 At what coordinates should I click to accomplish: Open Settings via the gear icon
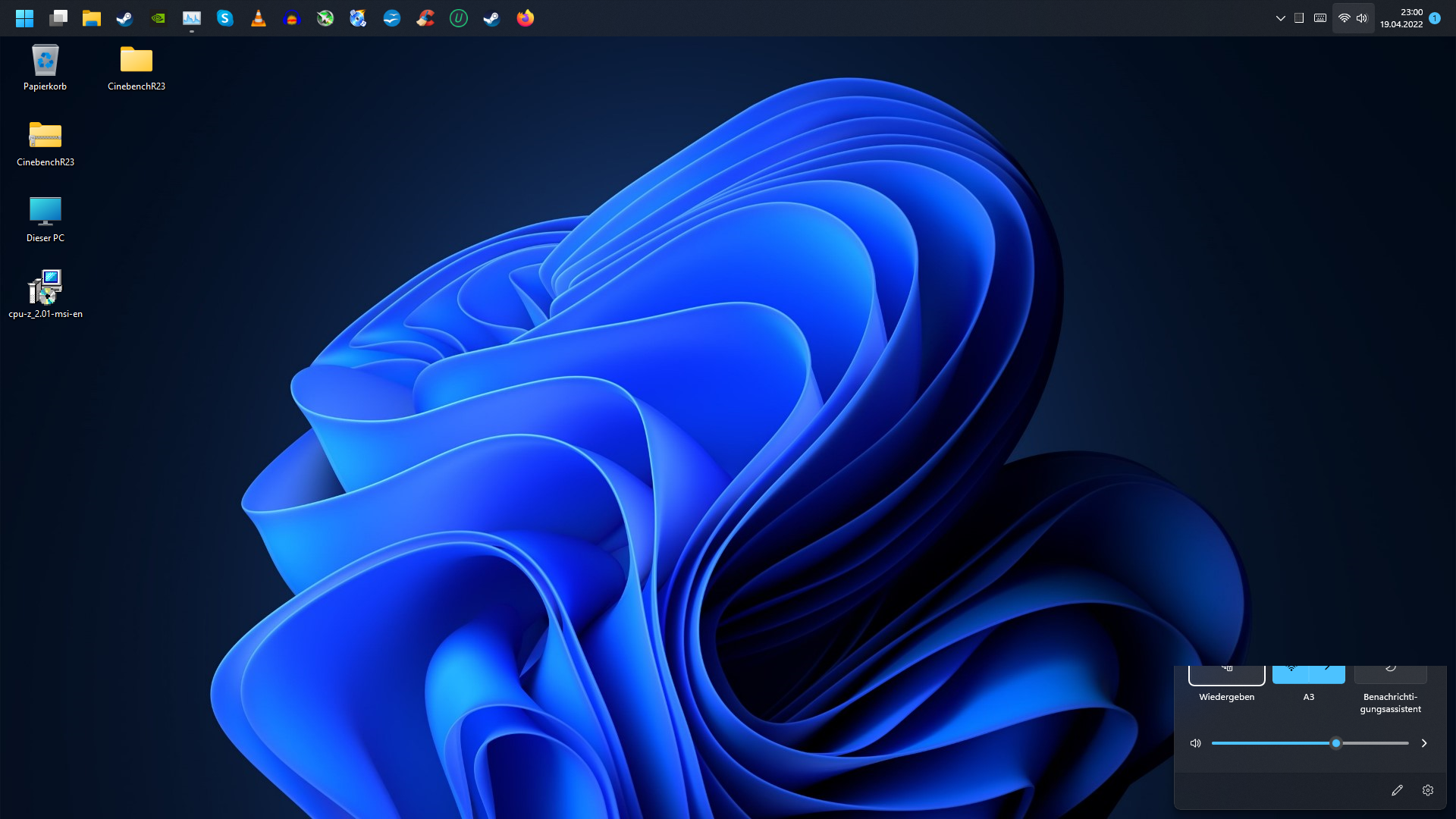point(1429,790)
